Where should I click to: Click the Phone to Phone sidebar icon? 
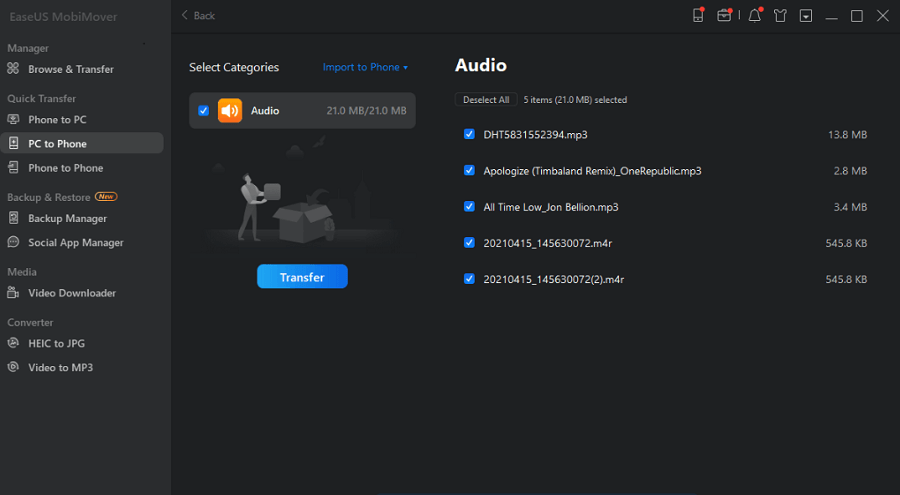click(x=13, y=168)
